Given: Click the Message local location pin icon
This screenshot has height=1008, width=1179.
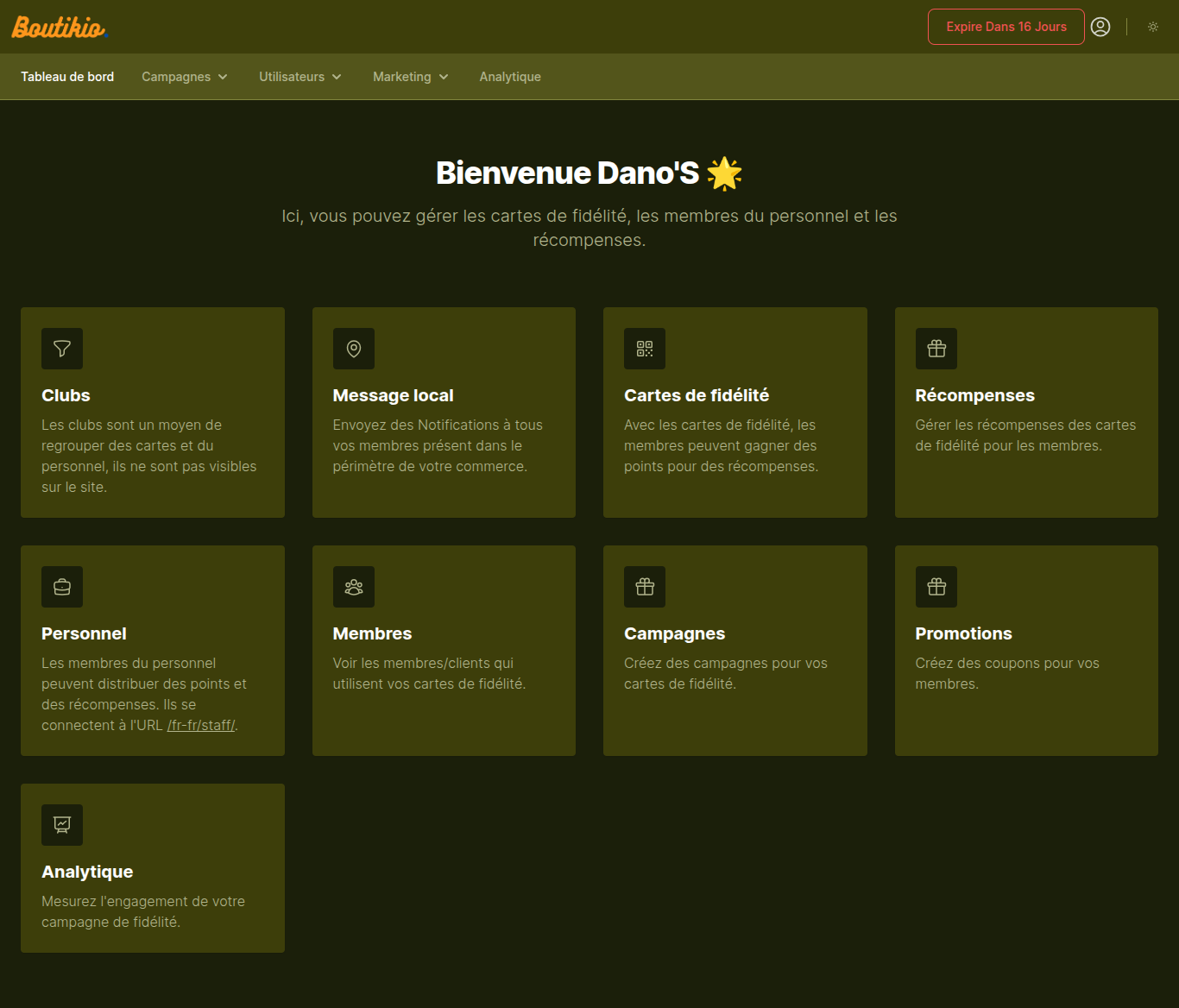Looking at the screenshot, I should tap(354, 349).
